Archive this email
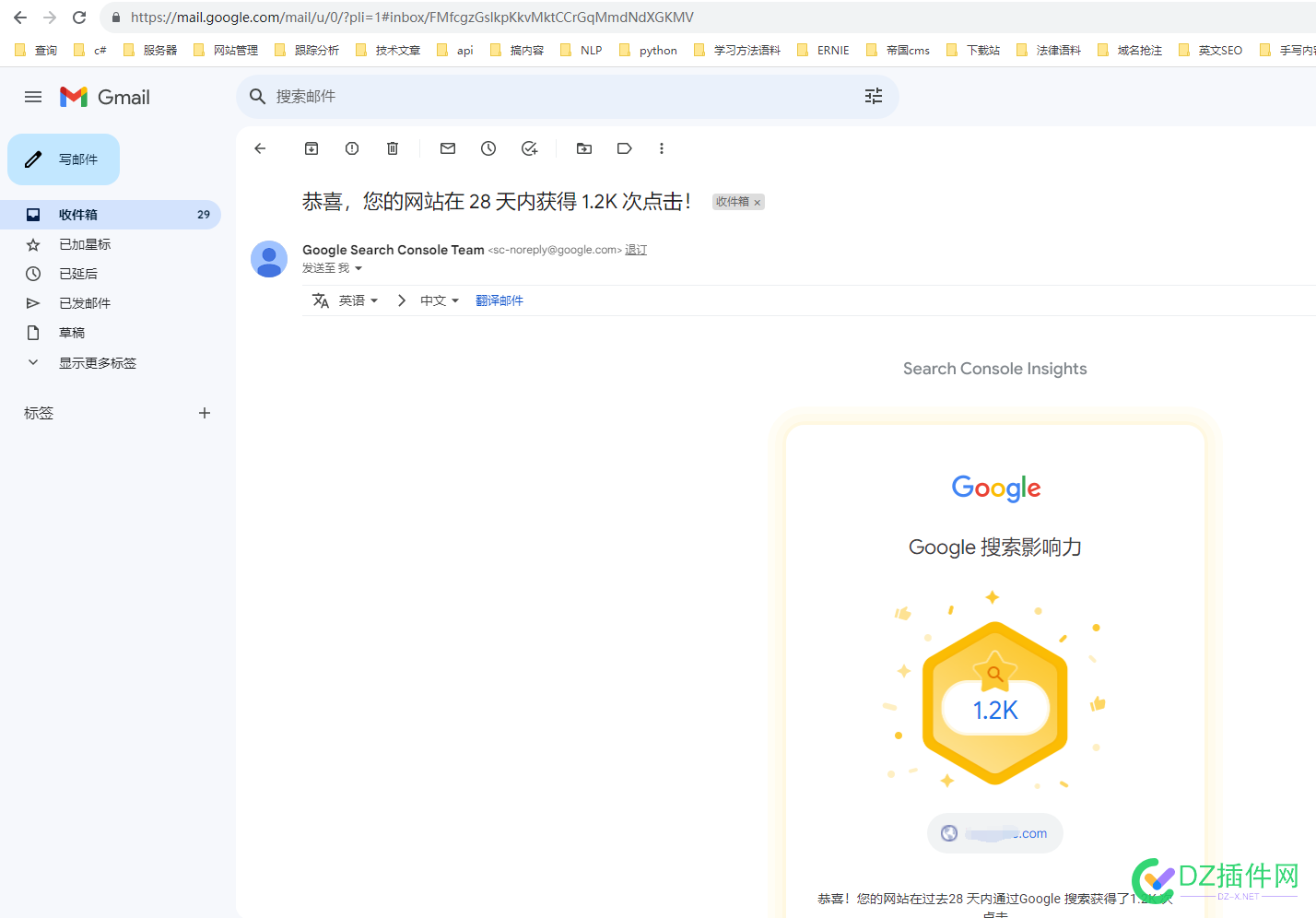 point(311,148)
